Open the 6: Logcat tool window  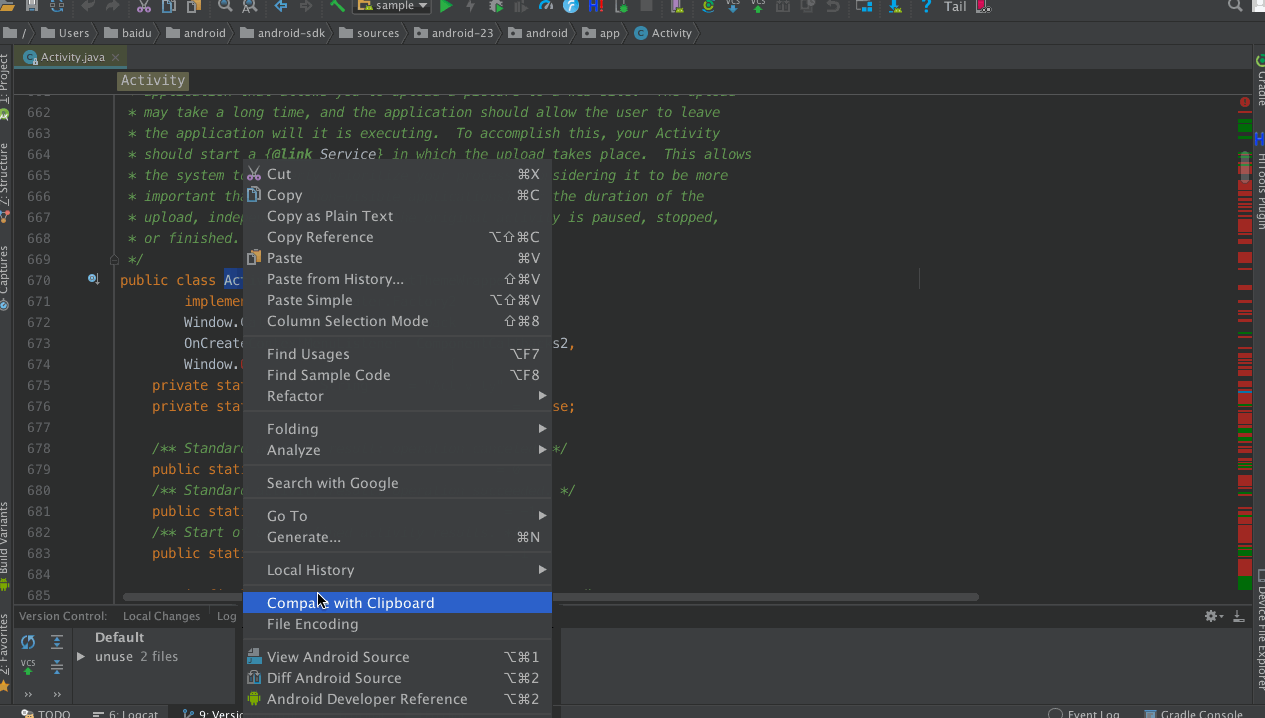(x=125, y=713)
